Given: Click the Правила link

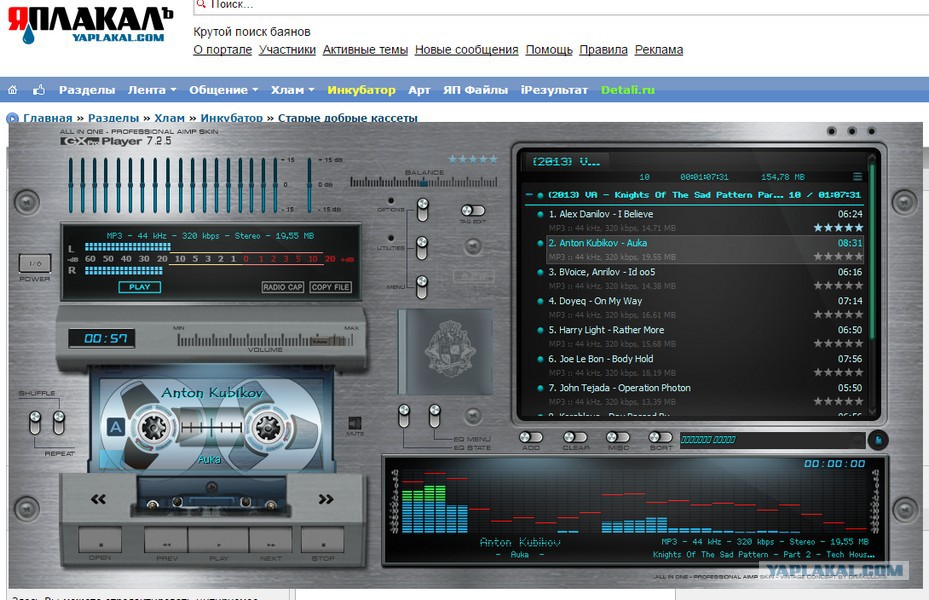Looking at the screenshot, I should (603, 50).
